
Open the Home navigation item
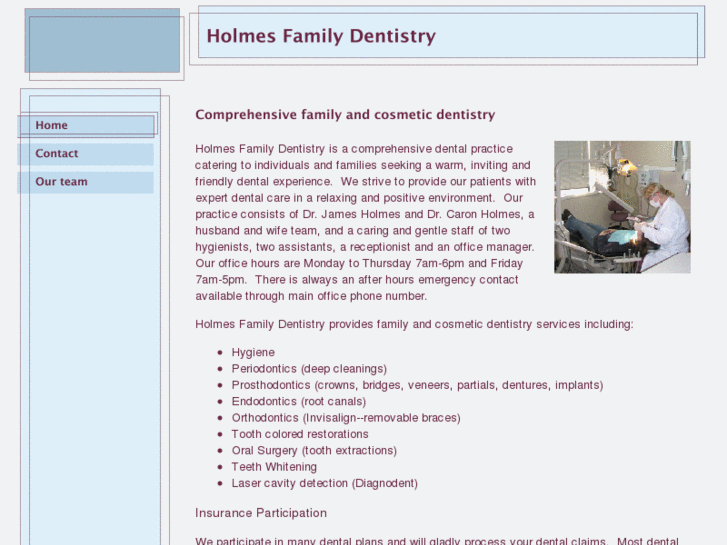point(86,125)
